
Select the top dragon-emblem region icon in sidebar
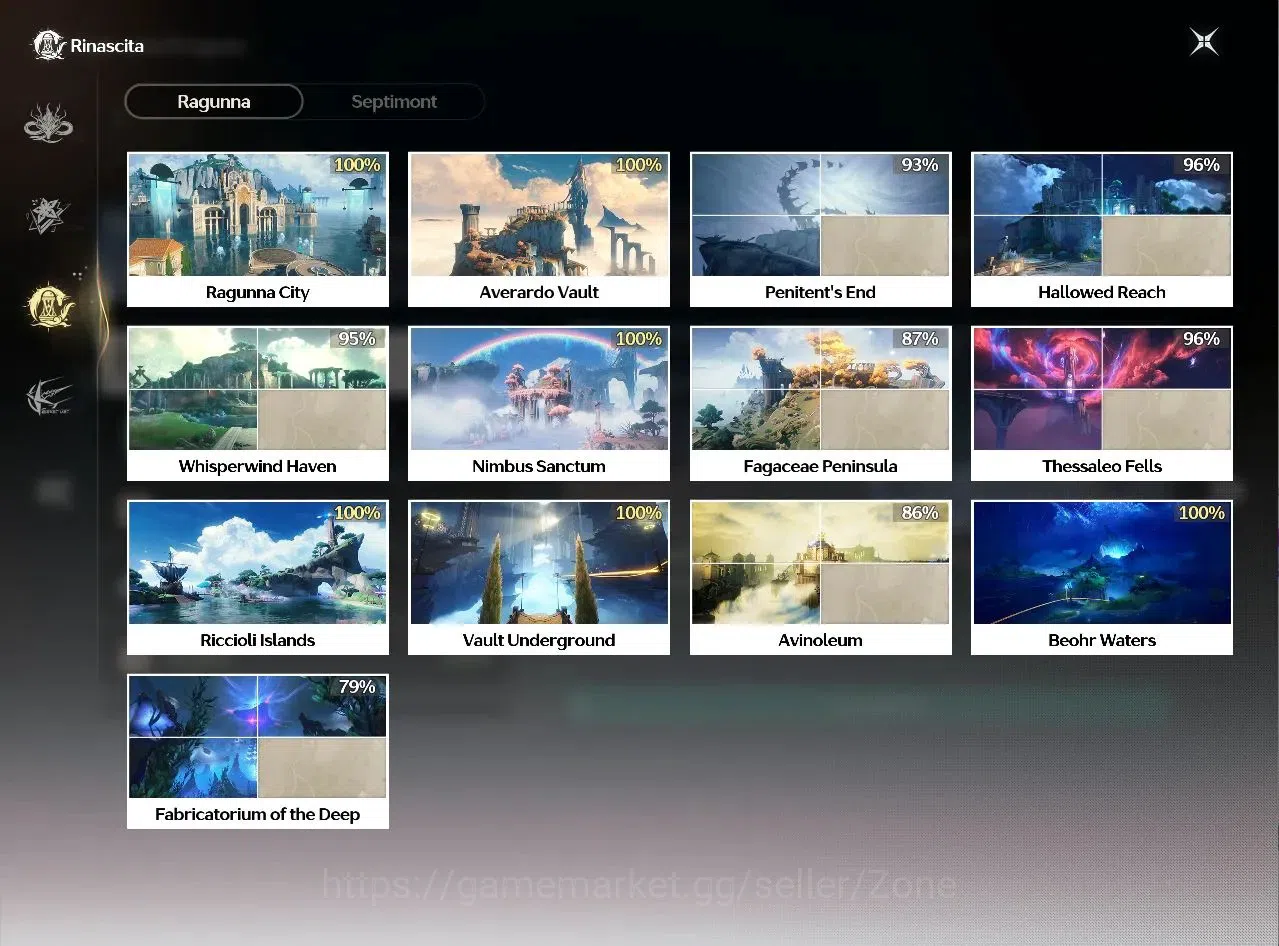(48, 124)
